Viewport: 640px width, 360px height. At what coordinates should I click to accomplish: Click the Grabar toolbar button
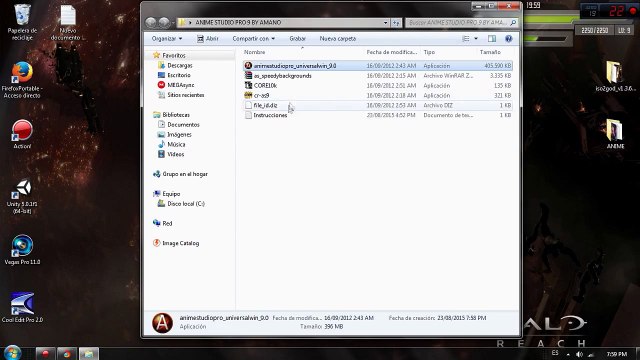tap(297, 38)
